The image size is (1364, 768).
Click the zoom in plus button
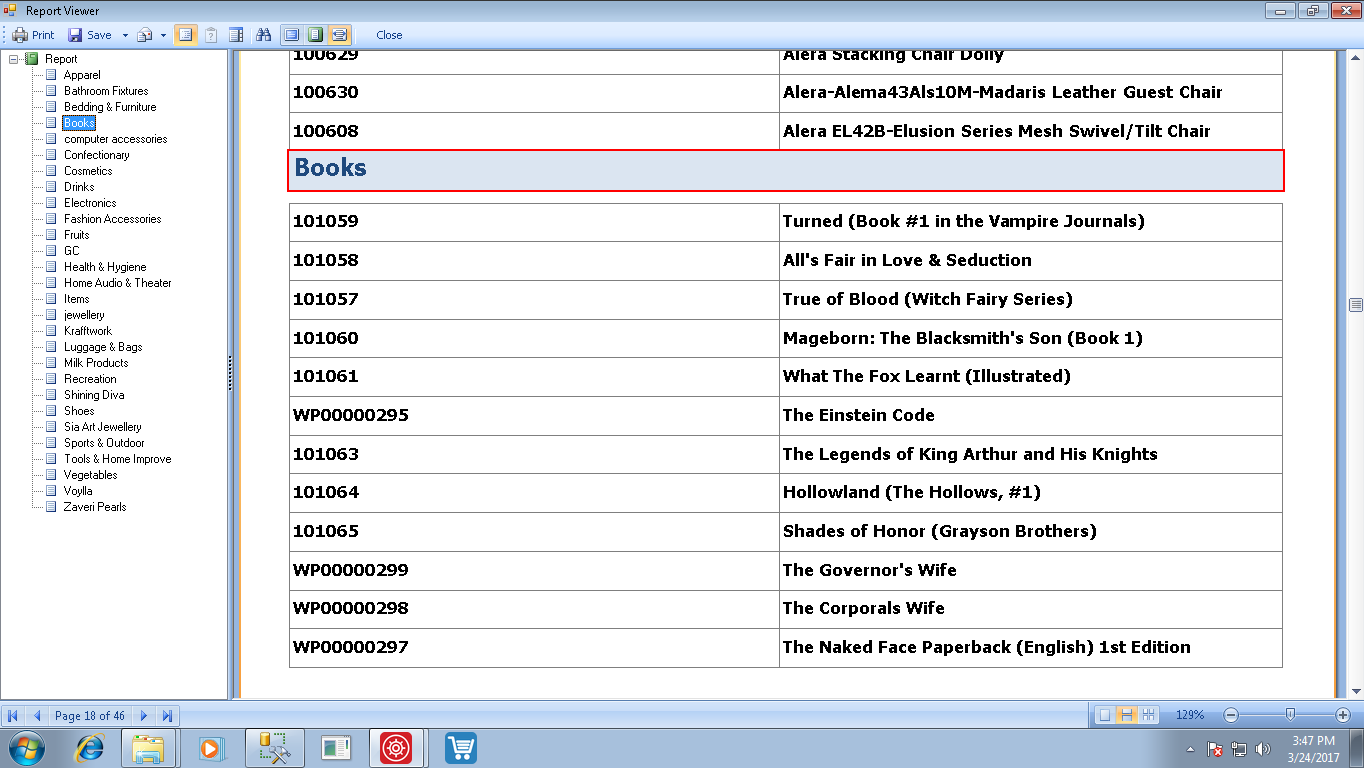pyautogui.click(x=1343, y=715)
